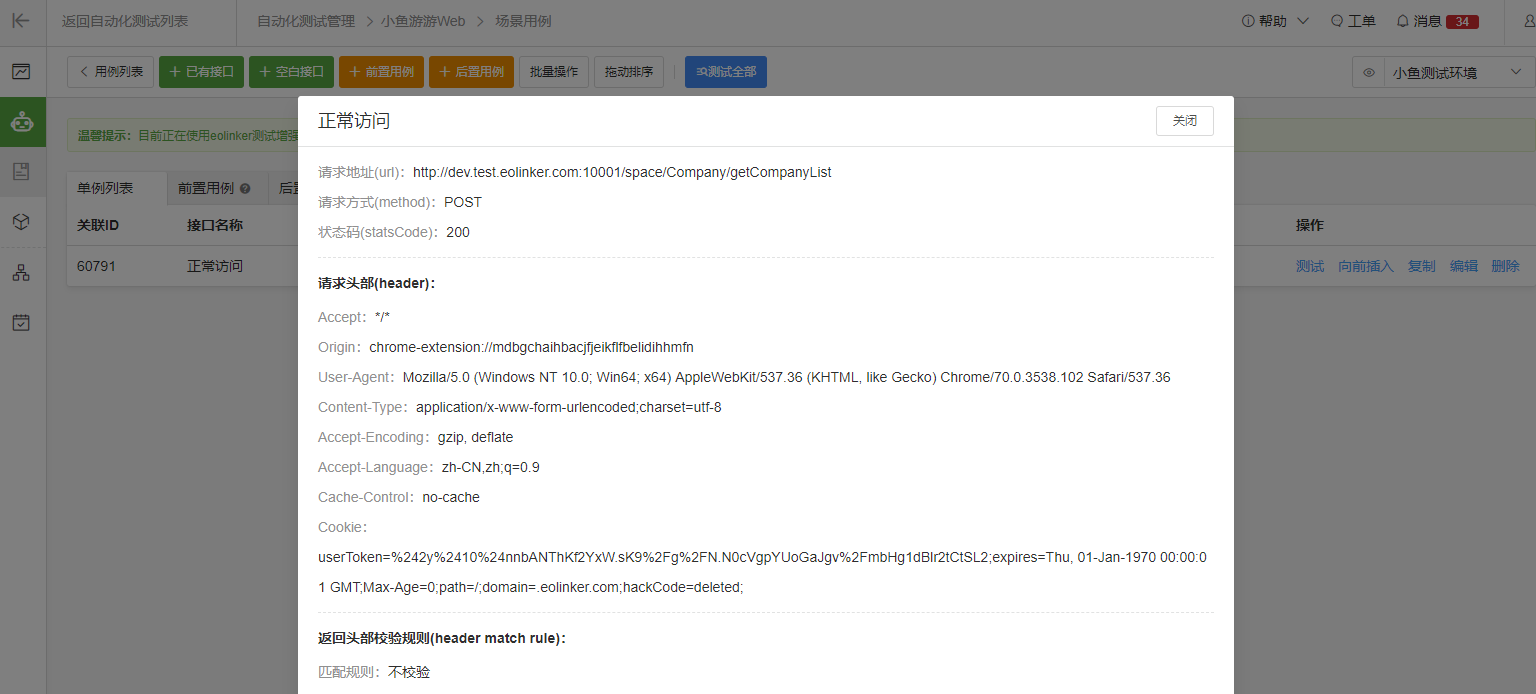Open the dashboard chart icon in sidebar
This screenshot has height=694, width=1536.
pyautogui.click(x=21, y=72)
